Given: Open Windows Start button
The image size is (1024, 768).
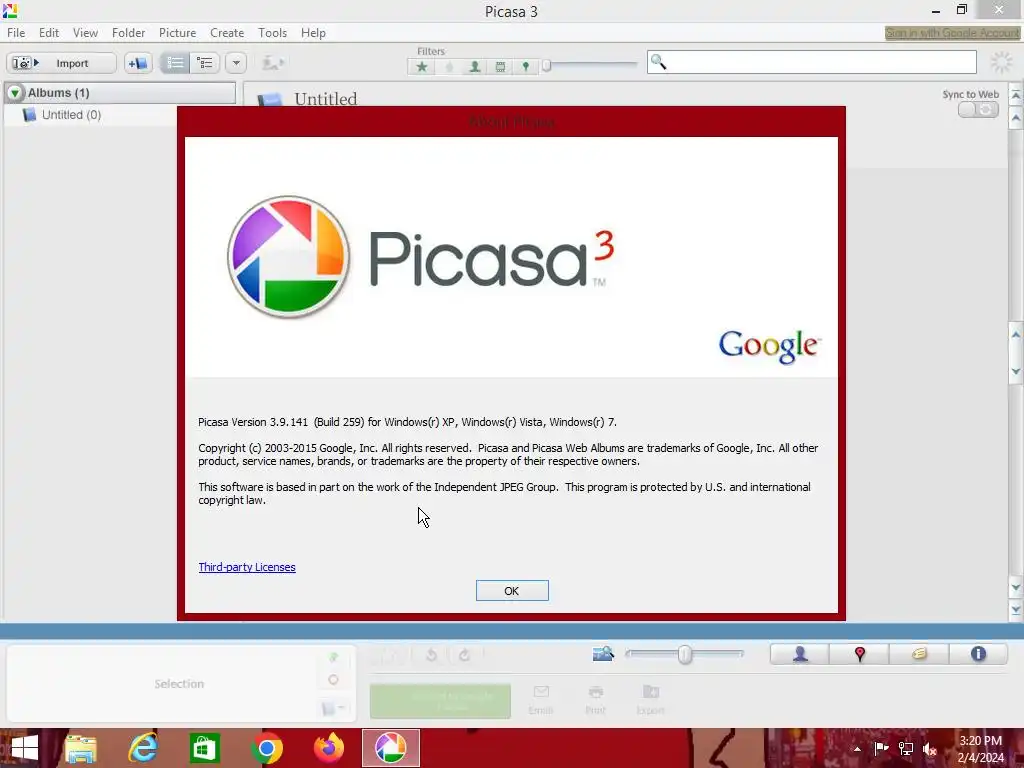Looking at the screenshot, I should (24, 748).
